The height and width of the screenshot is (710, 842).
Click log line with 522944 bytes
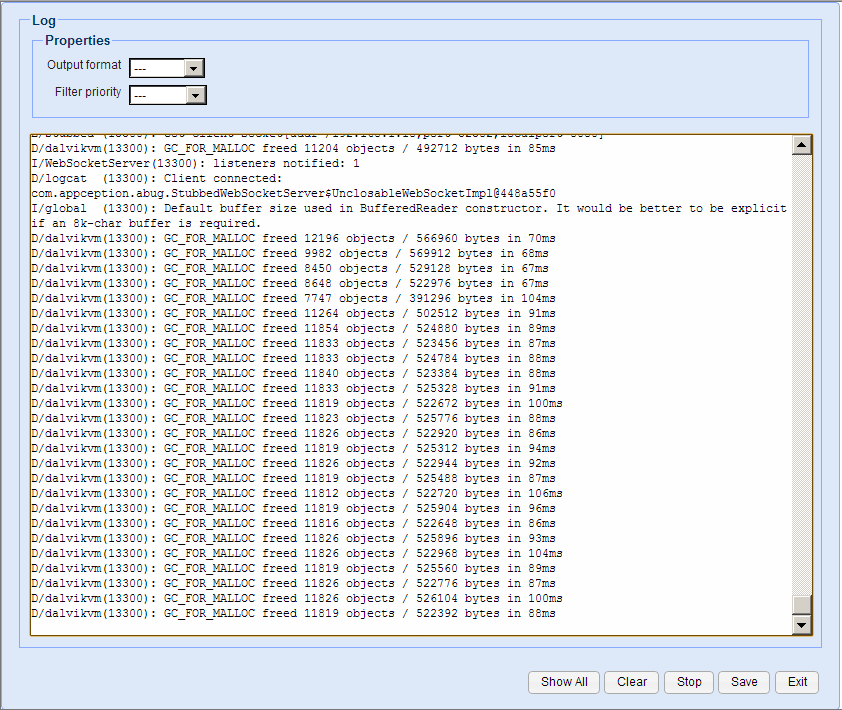tap(293, 464)
